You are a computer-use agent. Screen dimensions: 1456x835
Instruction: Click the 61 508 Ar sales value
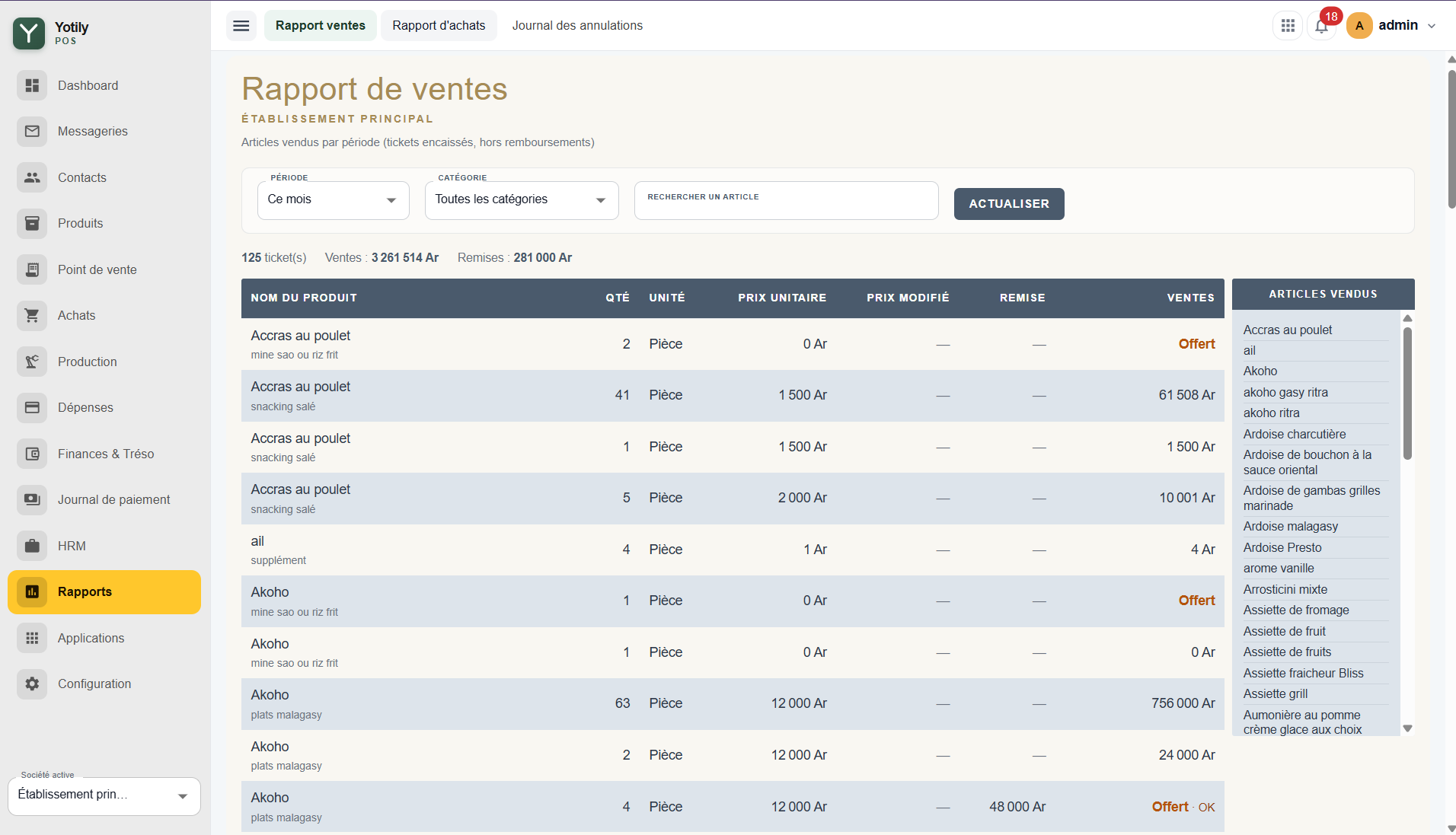1186,395
